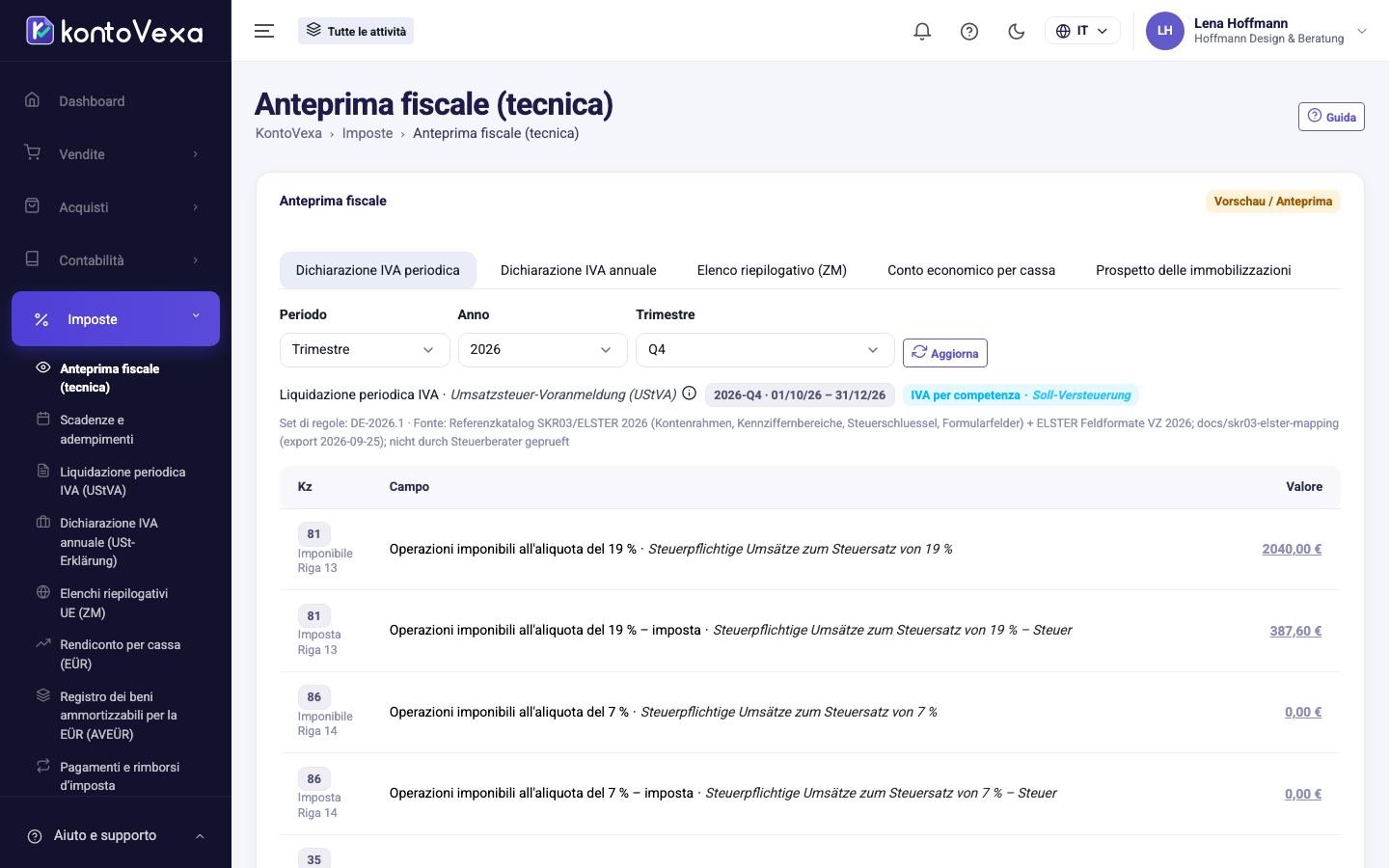
Task: Click the Vorschau / Anteprima badge
Action: (x=1273, y=202)
